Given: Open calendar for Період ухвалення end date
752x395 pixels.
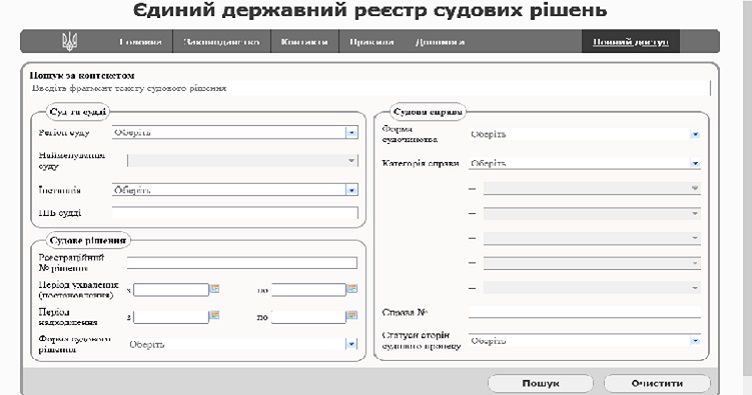Looking at the screenshot, I should coord(352,289).
